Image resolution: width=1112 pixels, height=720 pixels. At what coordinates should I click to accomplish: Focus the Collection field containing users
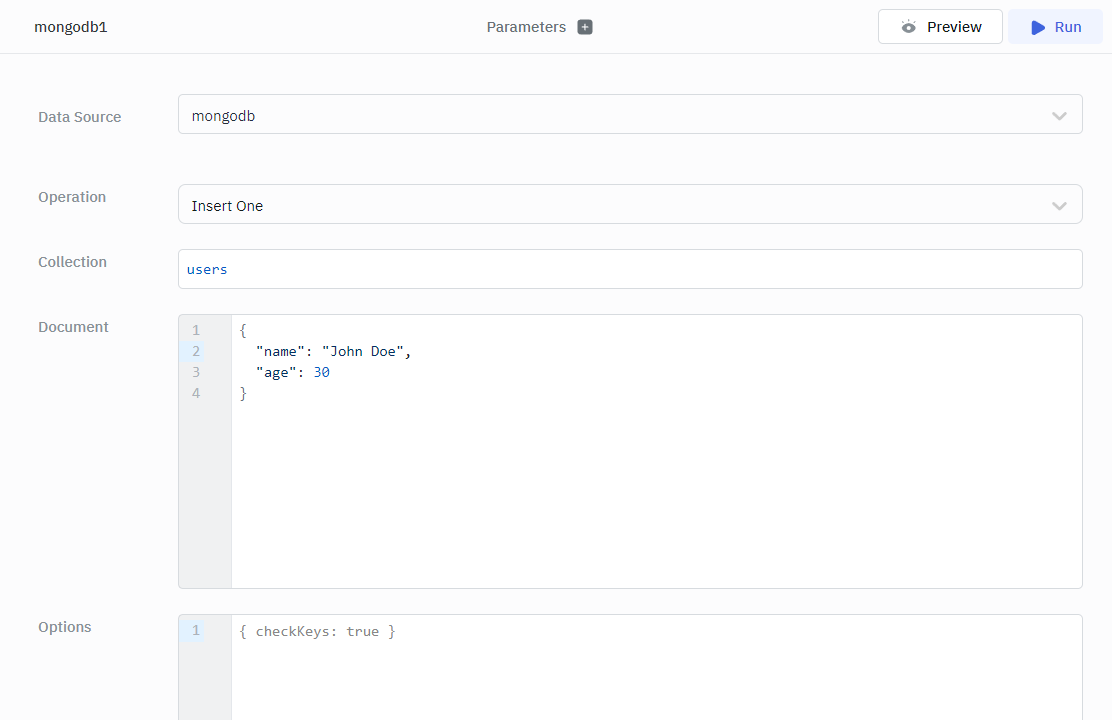[630, 269]
